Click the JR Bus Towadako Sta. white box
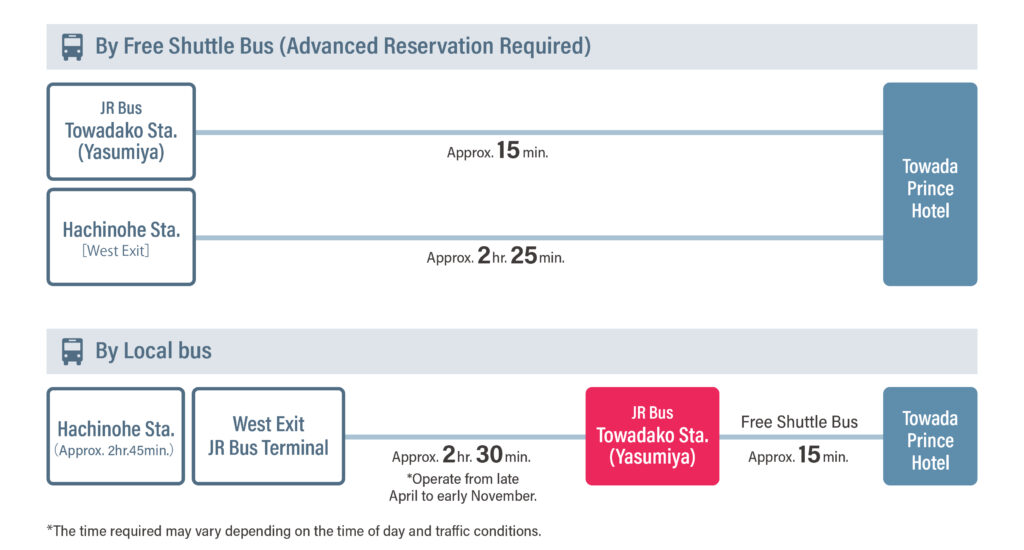This screenshot has height=550, width=1024. (121, 131)
